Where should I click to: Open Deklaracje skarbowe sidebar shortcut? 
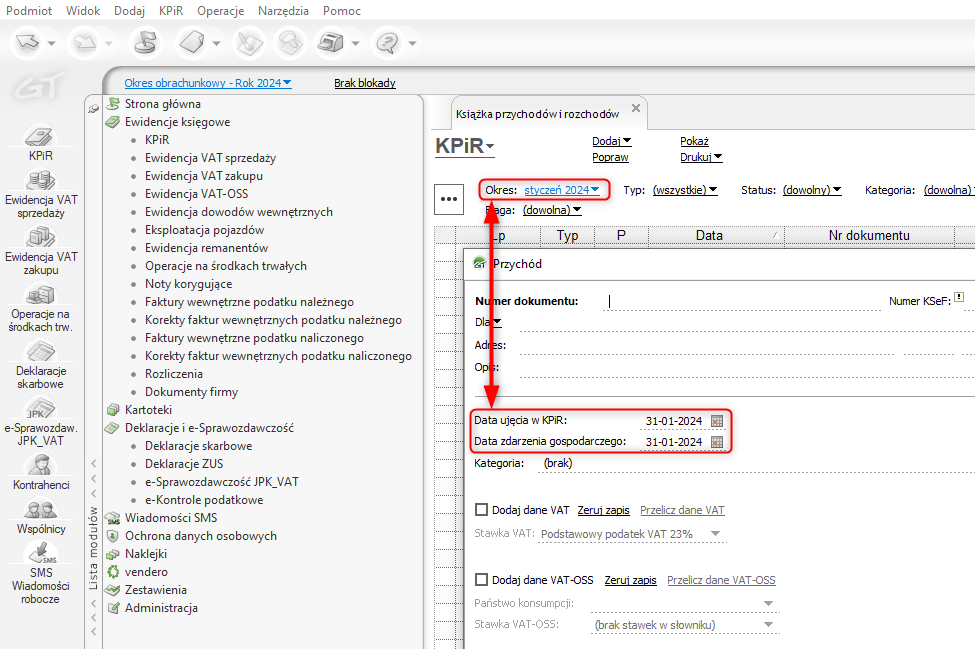(x=40, y=366)
